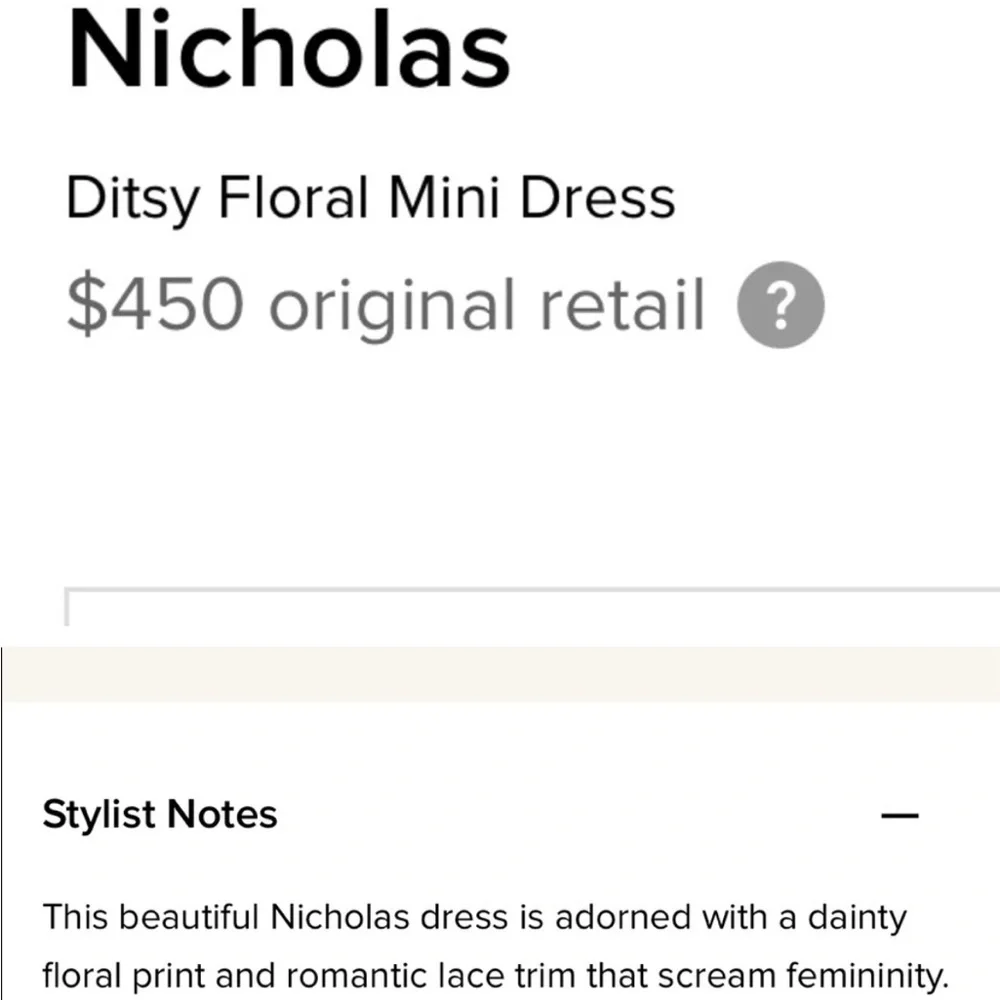Click the 'Nicholas' designer name
This screenshot has height=1000, width=1000.
(x=288, y=50)
